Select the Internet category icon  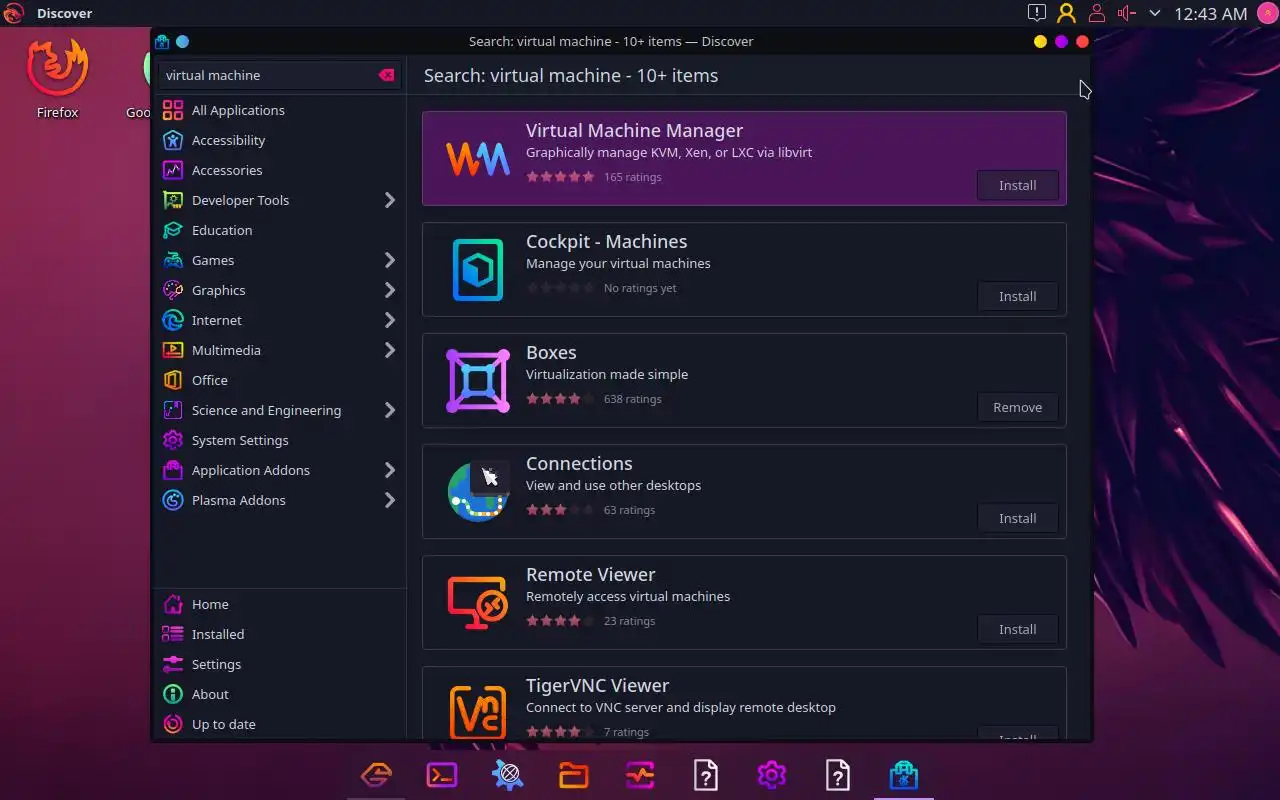pos(173,320)
